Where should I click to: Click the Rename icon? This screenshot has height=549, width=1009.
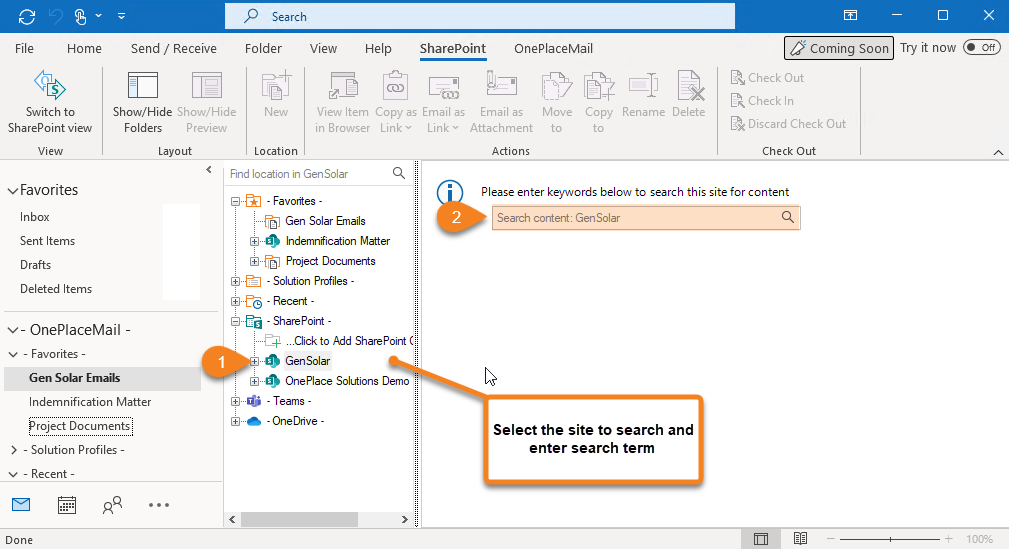pyautogui.click(x=643, y=86)
